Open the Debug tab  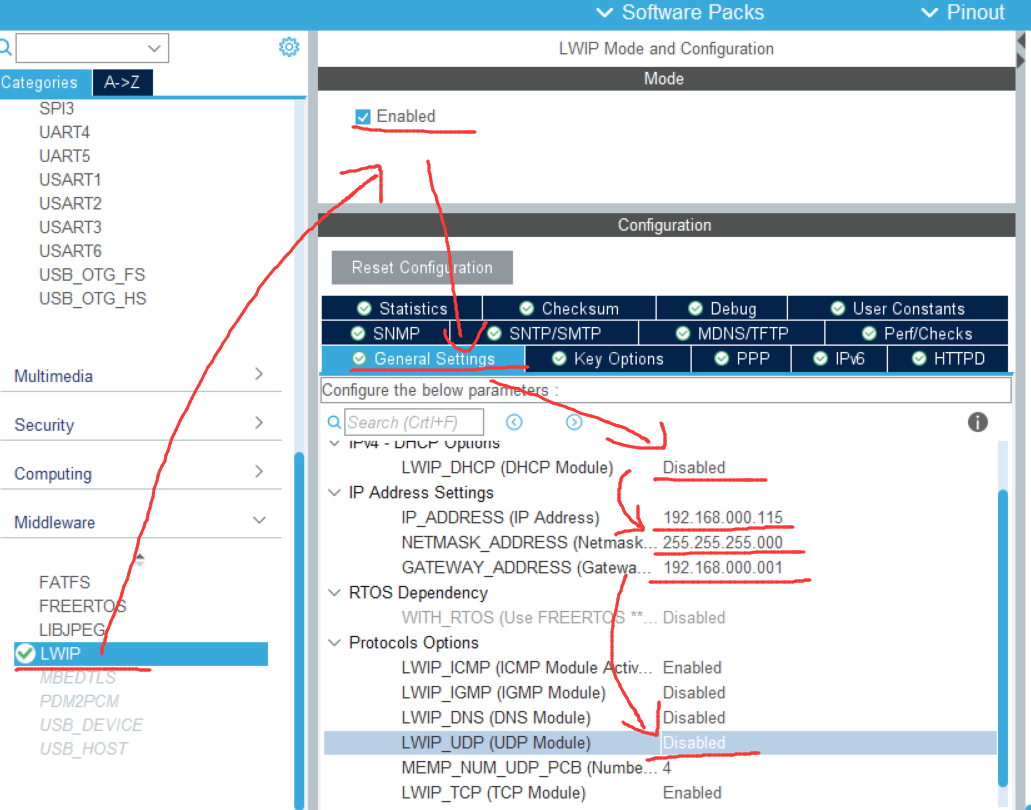pyautogui.click(x=722, y=308)
